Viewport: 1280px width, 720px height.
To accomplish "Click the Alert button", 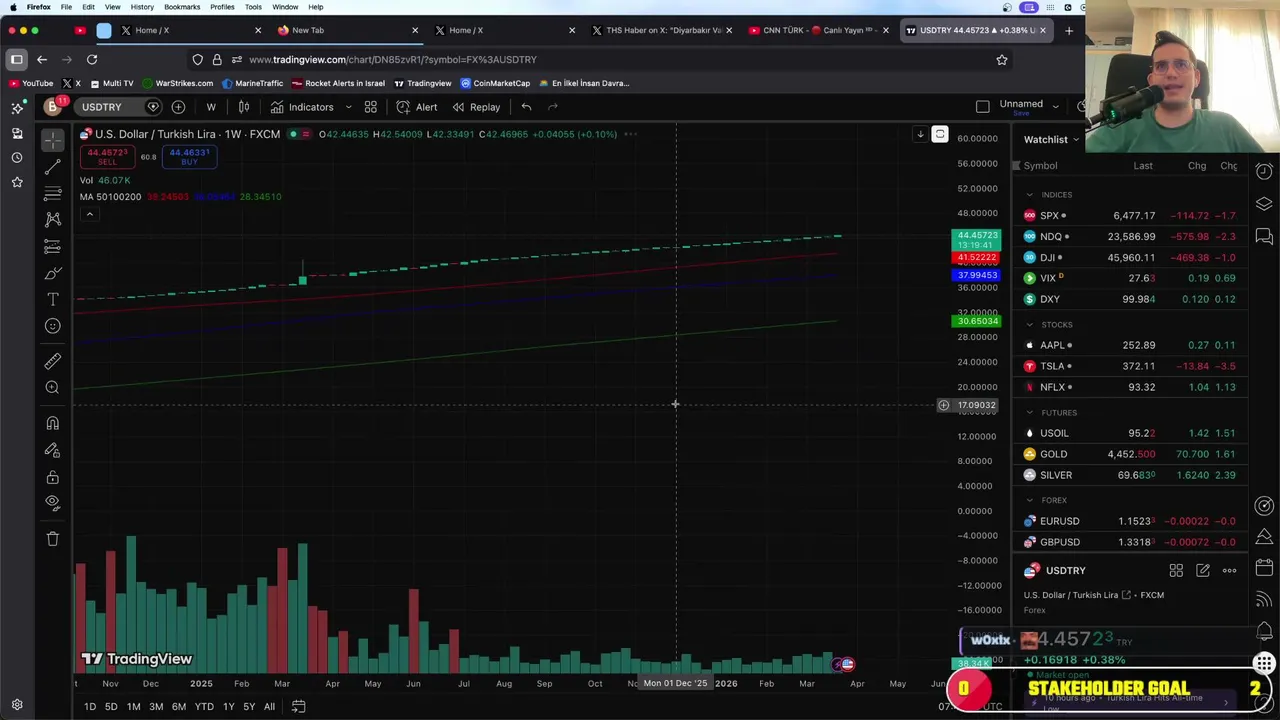I will (417, 107).
